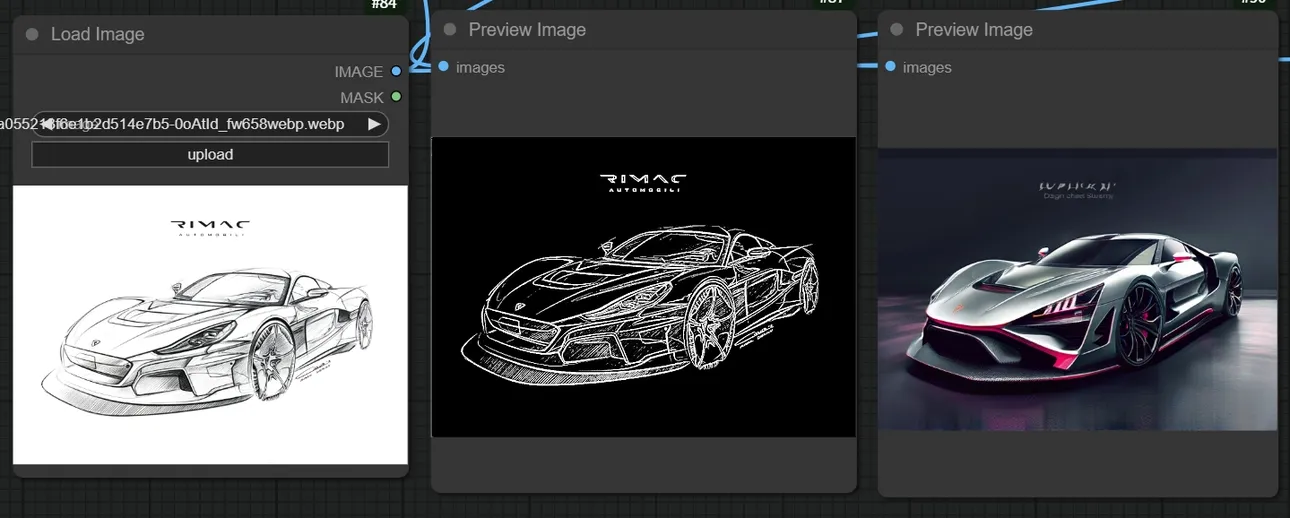
Task: Click images input port on rightmost Preview Image
Action: click(x=890, y=67)
